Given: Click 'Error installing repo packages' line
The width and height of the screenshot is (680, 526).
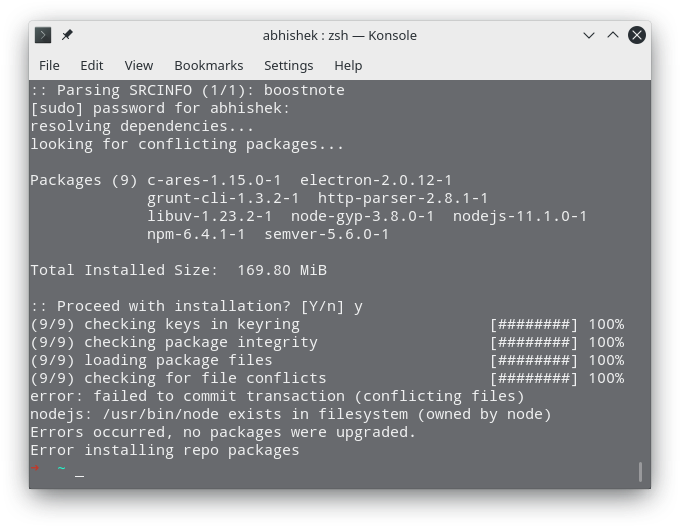Looking at the screenshot, I should click(x=165, y=451).
